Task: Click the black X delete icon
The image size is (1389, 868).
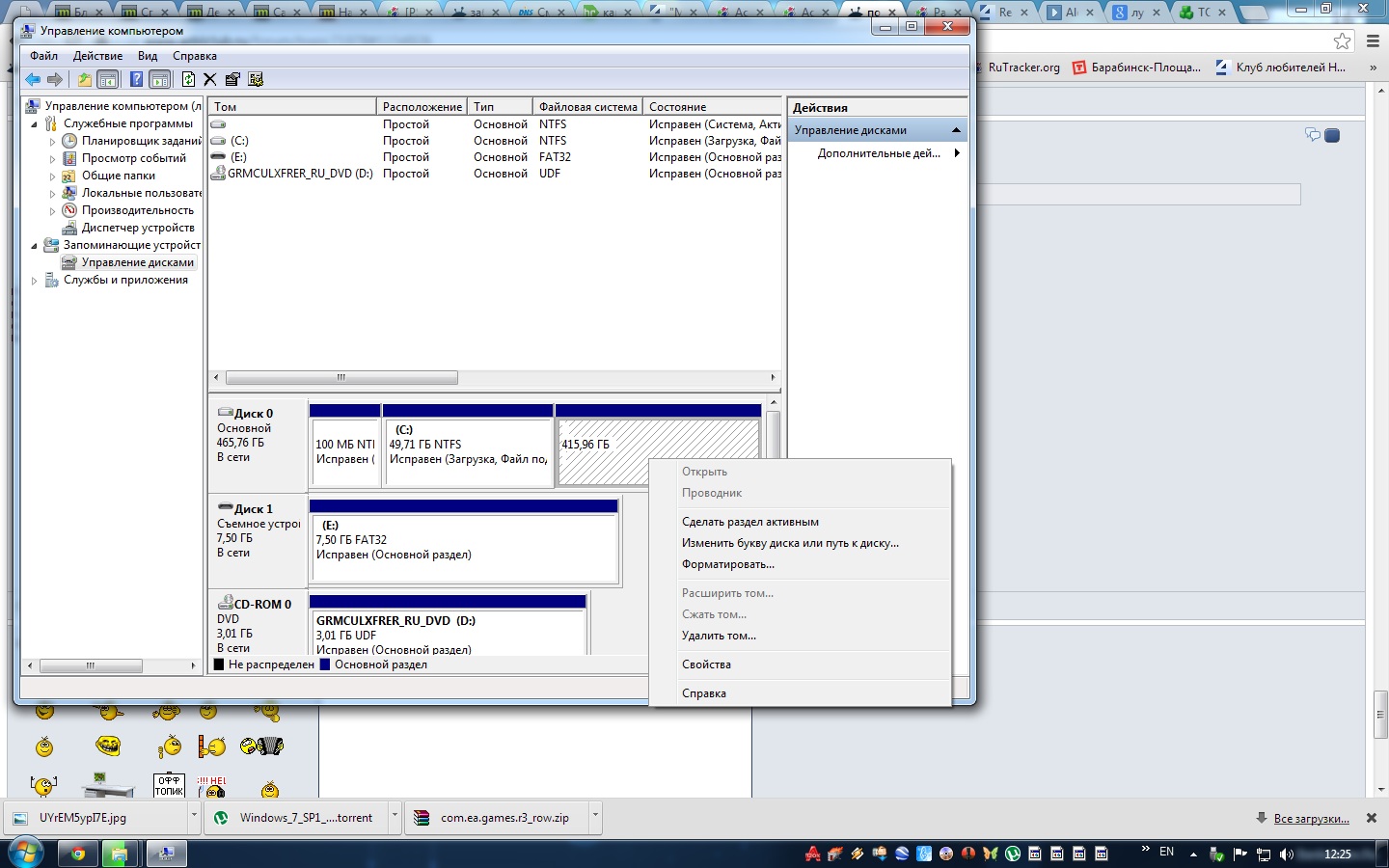Action: [x=209, y=79]
